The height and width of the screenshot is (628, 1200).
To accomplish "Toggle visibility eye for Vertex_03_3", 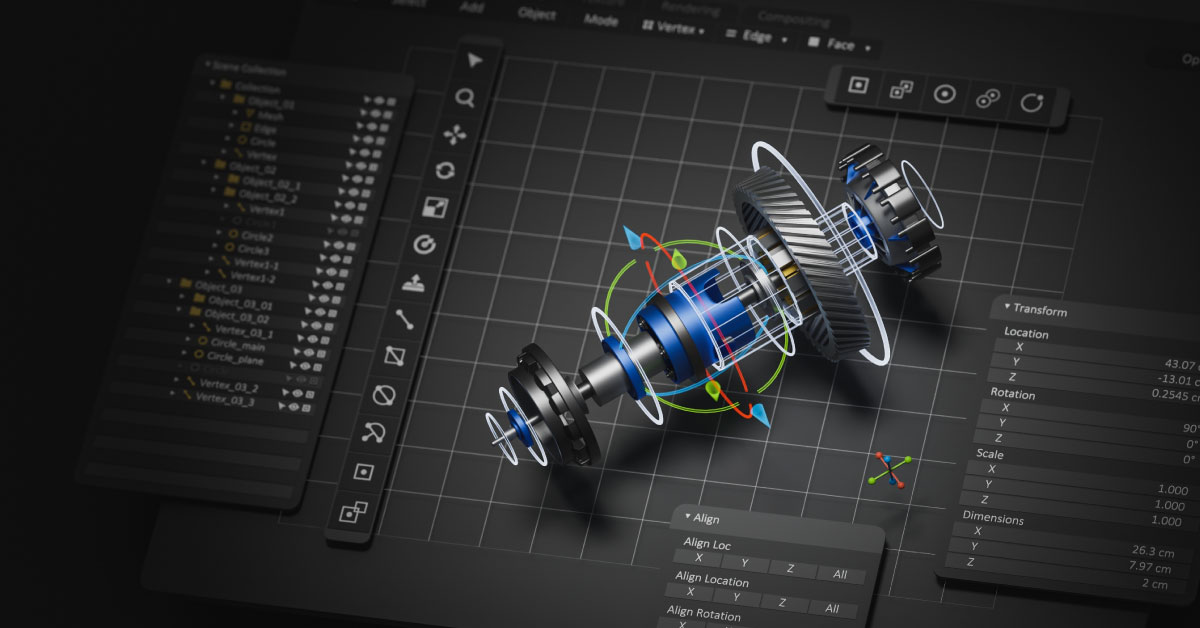I will [x=294, y=406].
